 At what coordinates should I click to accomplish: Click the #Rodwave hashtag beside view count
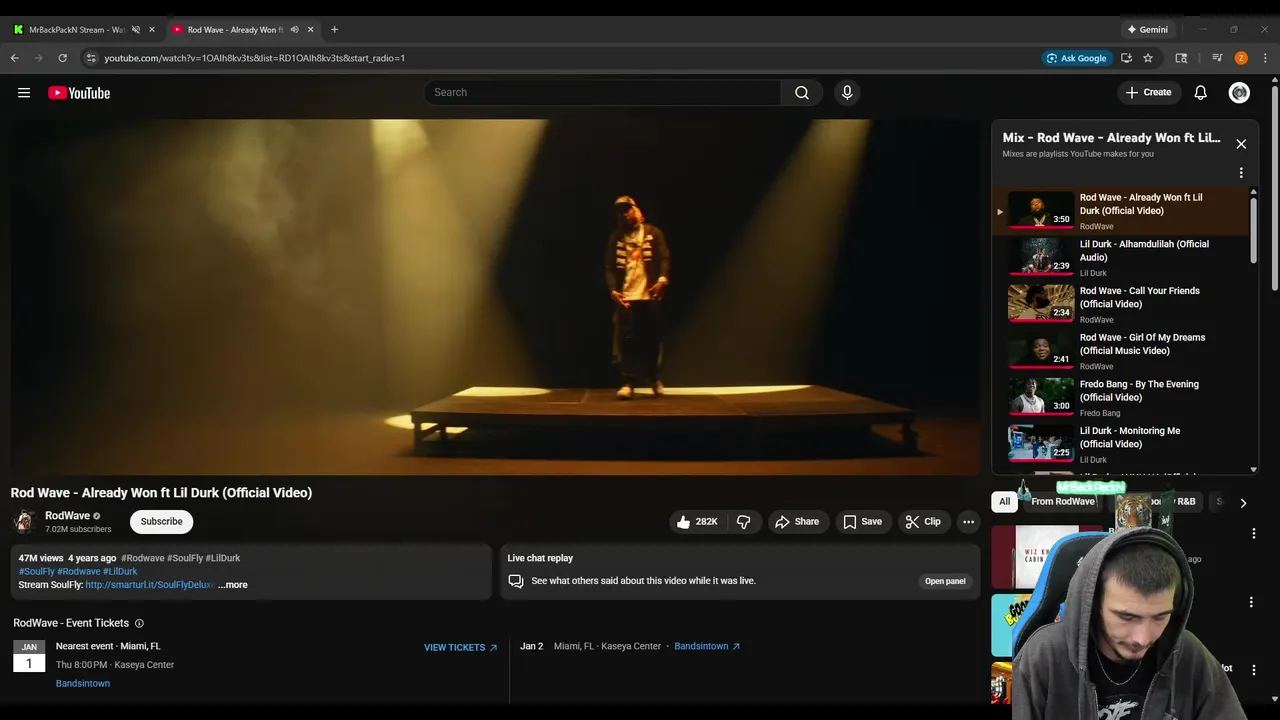(142, 558)
